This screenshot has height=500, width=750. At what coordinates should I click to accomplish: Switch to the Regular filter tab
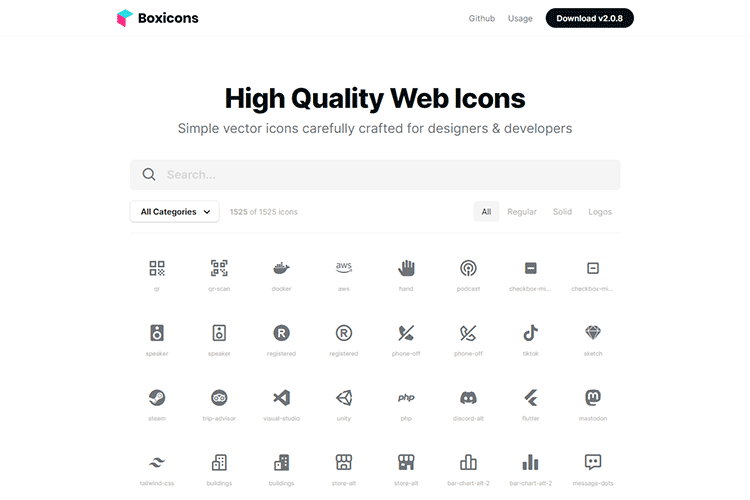[x=522, y=212]
